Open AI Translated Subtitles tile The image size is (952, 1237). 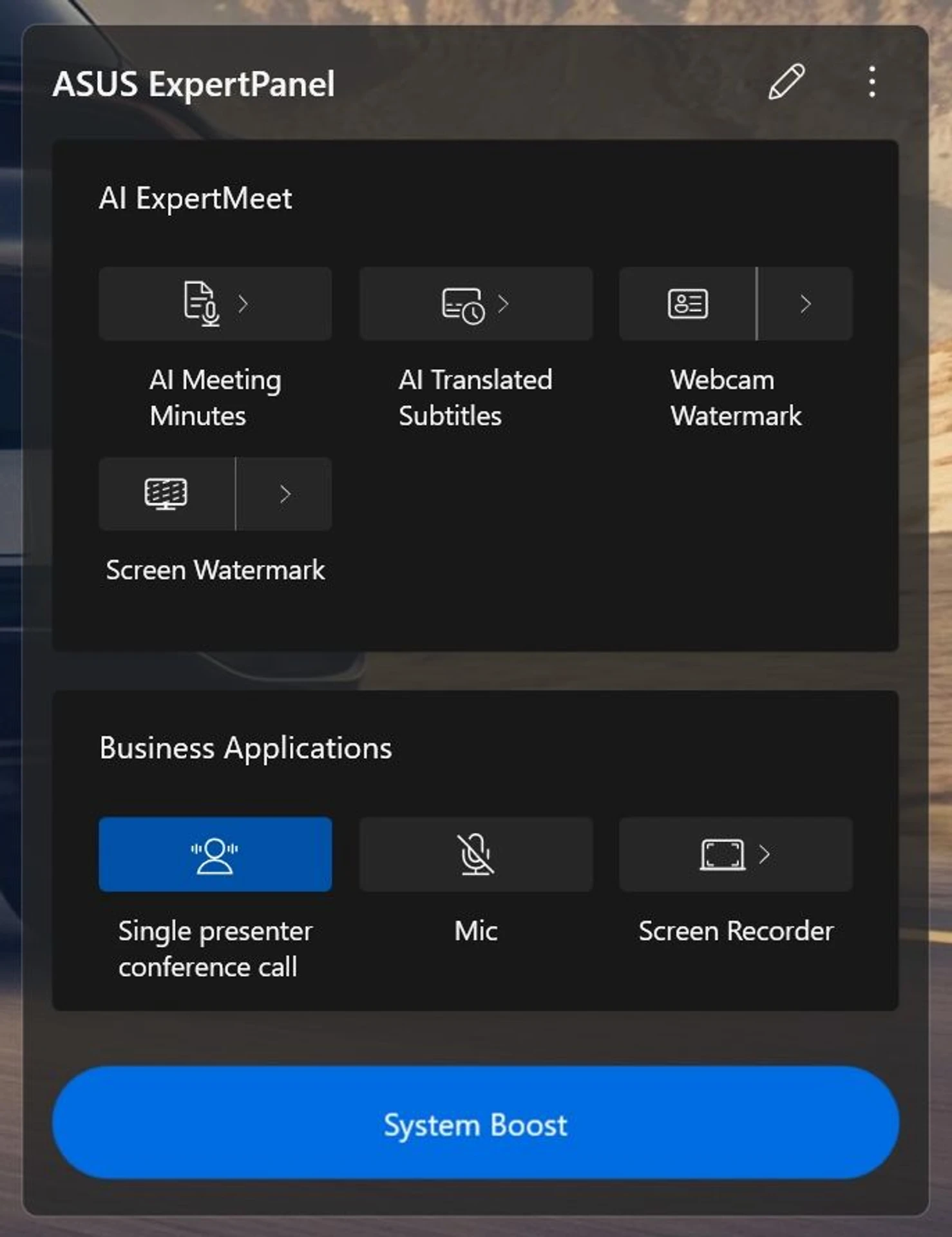475,303
